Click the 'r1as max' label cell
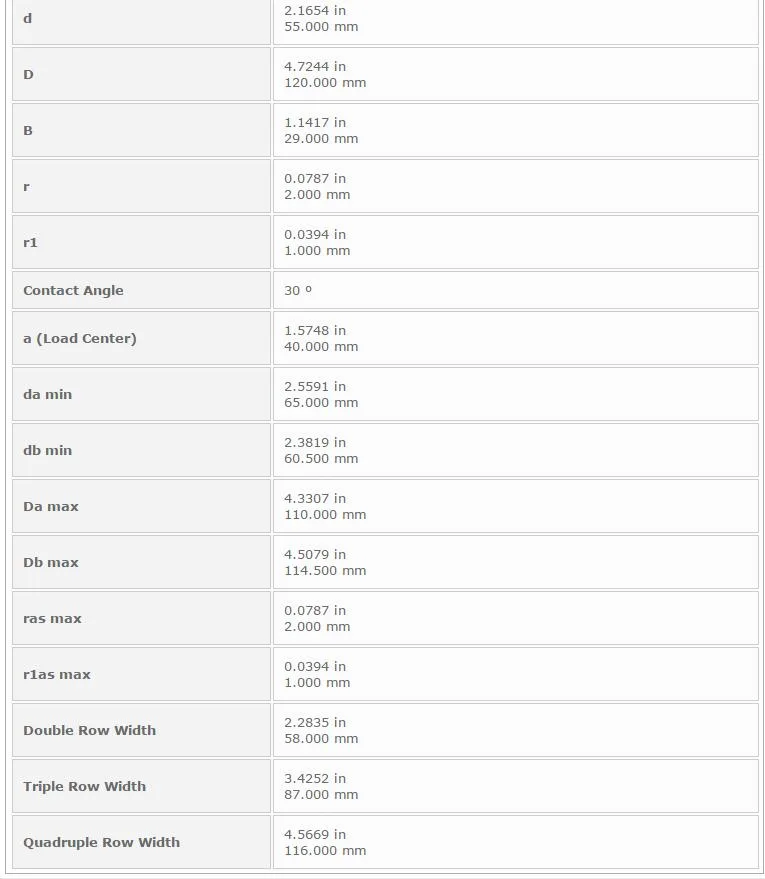 click(141, 674)
